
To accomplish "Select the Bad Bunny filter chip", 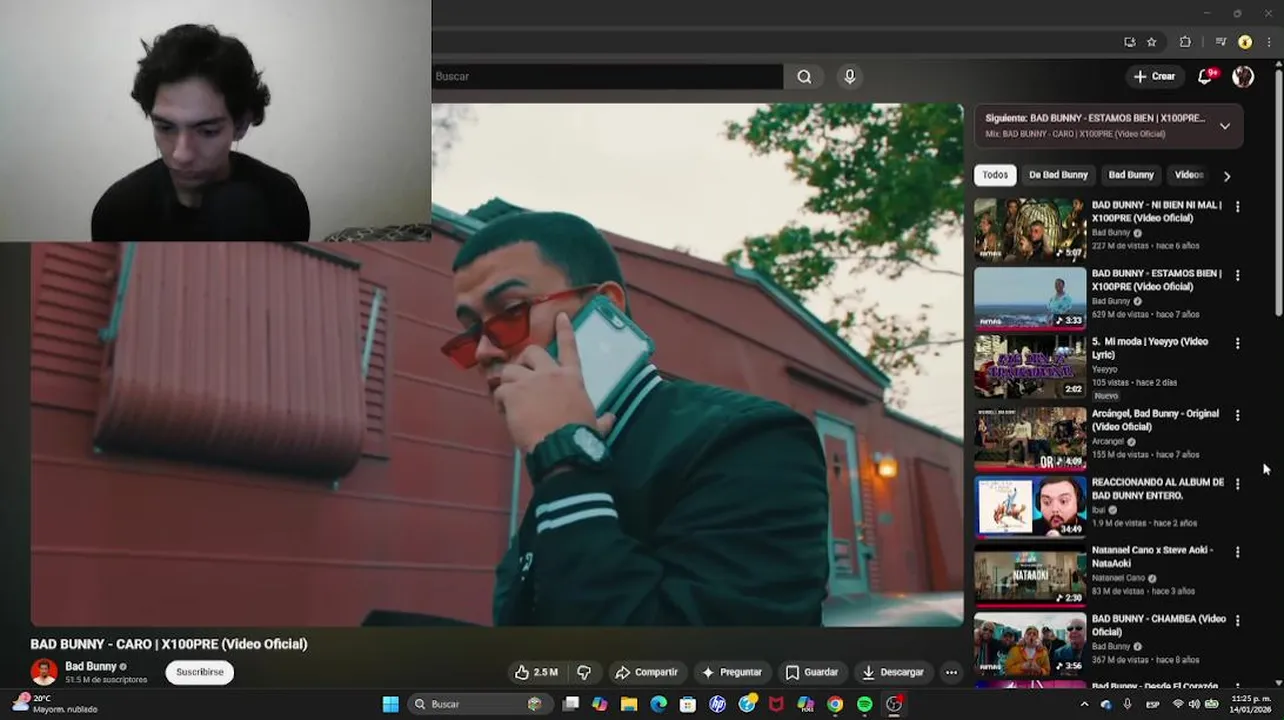I will pyautogui.click(x=1131, y=175).
